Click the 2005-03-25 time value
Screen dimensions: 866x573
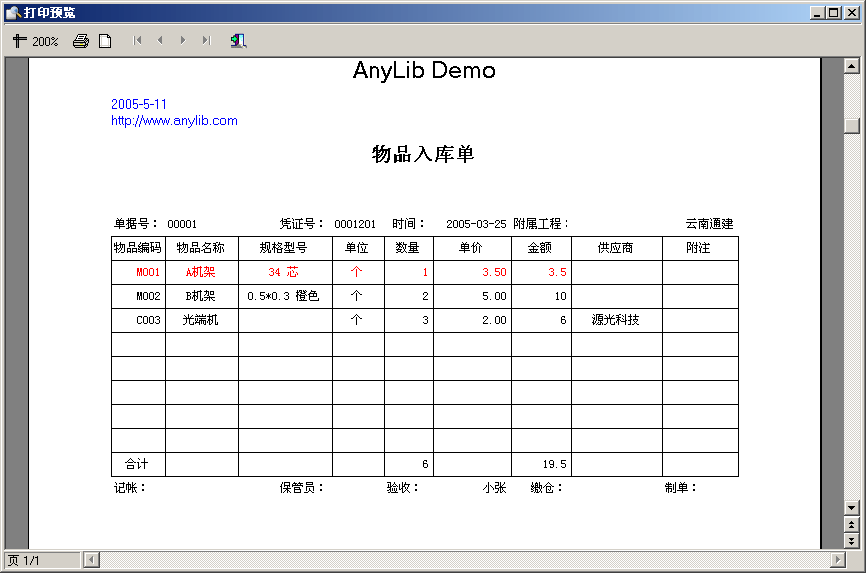pyautogui.click(x=476, y=224)
